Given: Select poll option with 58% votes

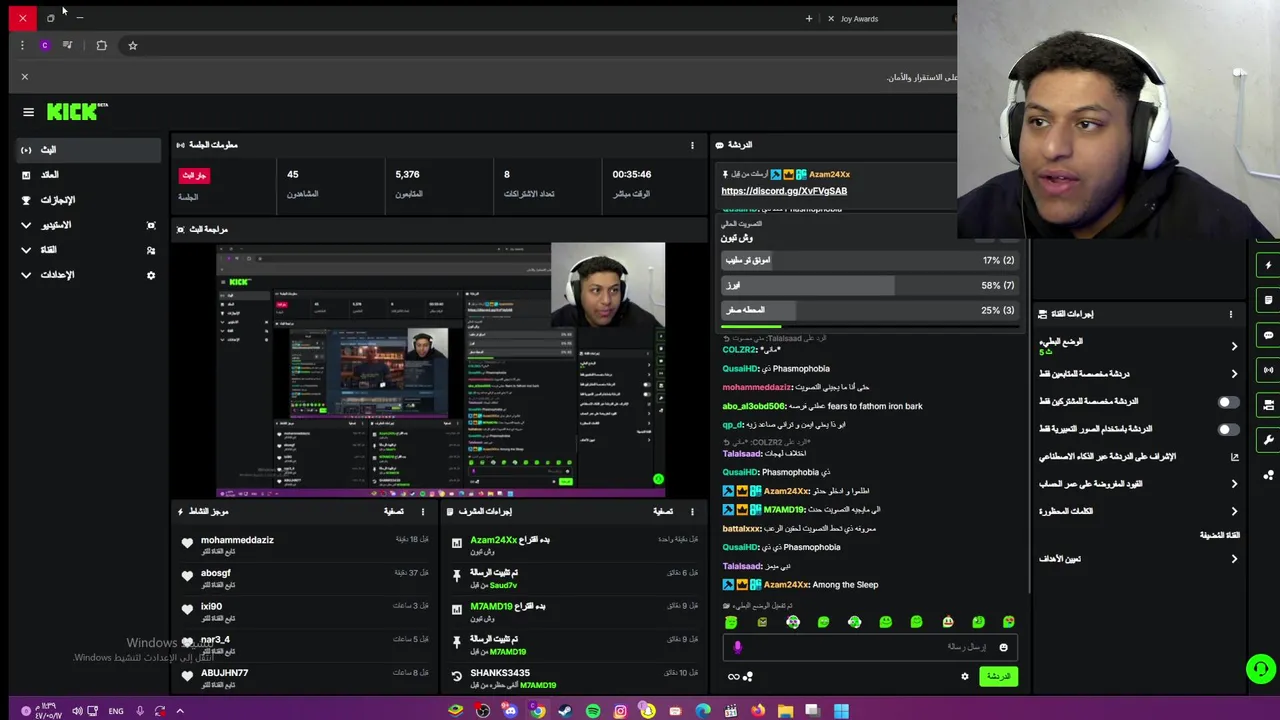Looking at the screenshot, I should (x=869, y=285).
